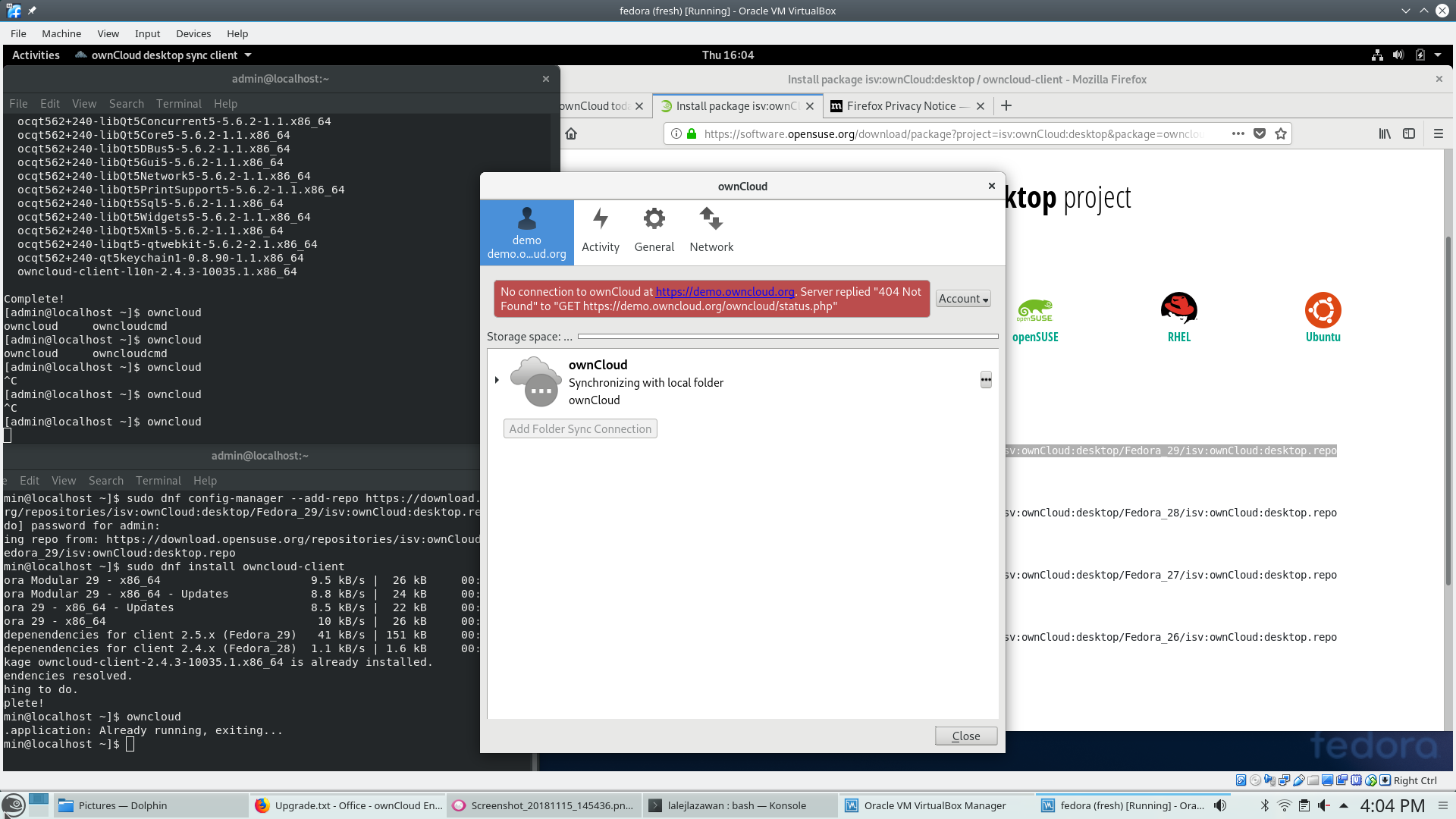Click the Firefox page vertical scrollbar
This screenshot has height=819, width=1456.
1448,409
